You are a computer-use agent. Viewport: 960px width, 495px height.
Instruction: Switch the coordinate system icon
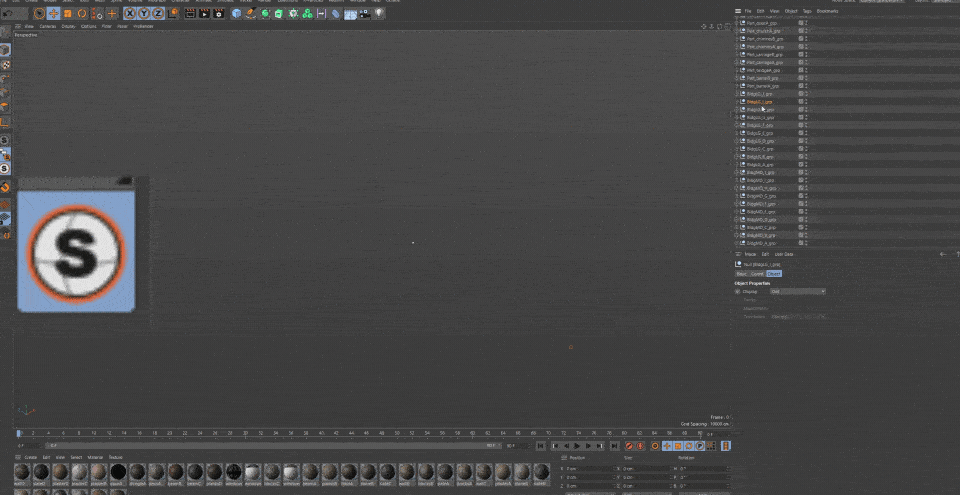click(174, 13)
